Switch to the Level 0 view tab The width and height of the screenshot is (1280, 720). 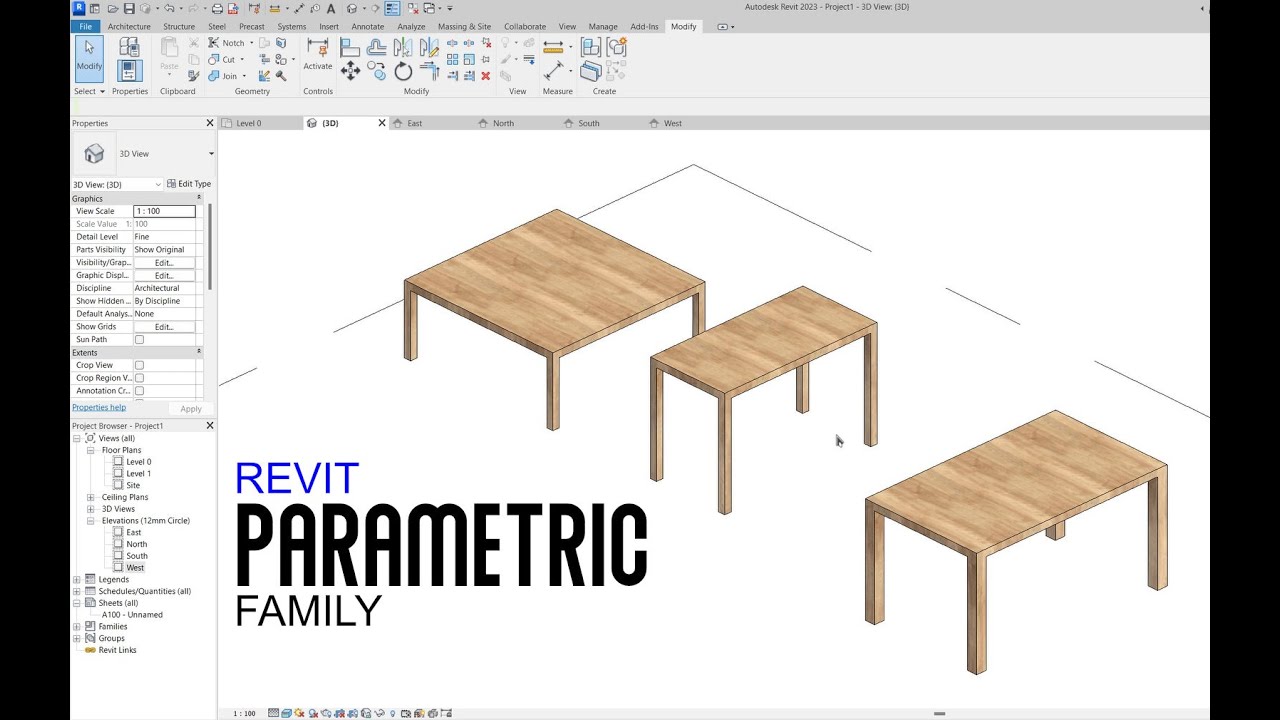point(248,123)
